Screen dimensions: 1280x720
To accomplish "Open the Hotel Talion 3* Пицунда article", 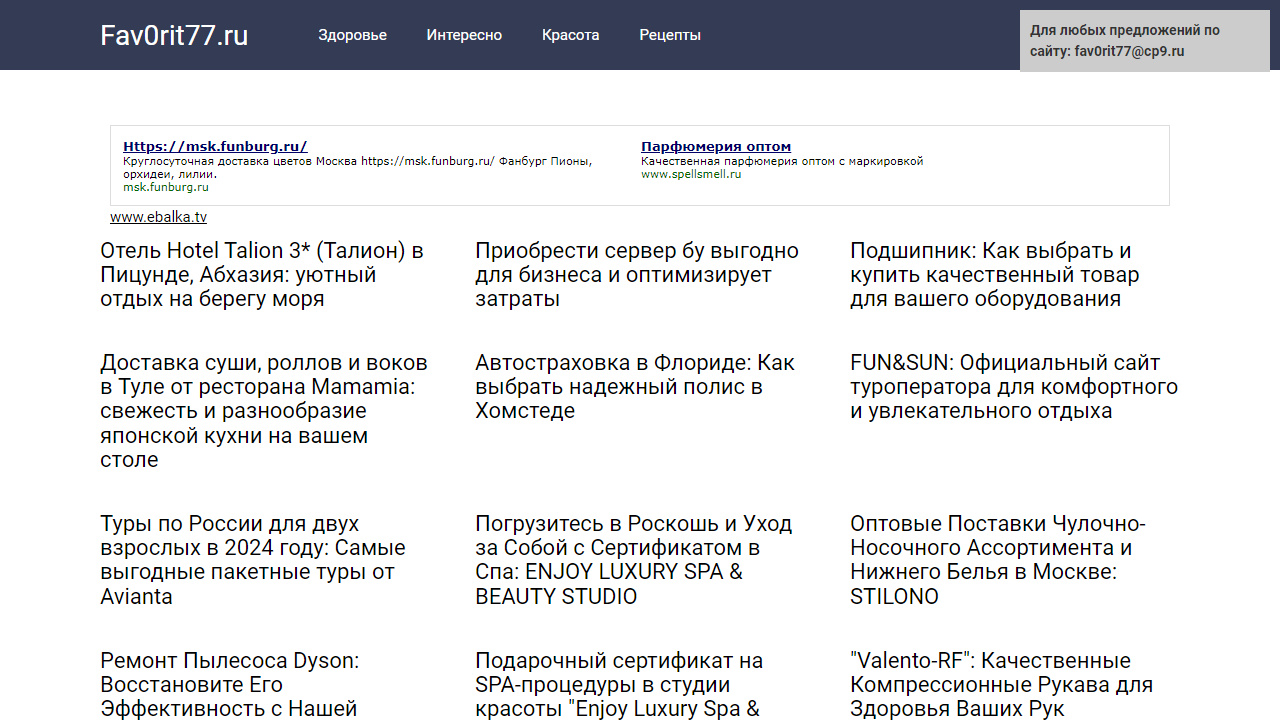I will pos(262,274).
